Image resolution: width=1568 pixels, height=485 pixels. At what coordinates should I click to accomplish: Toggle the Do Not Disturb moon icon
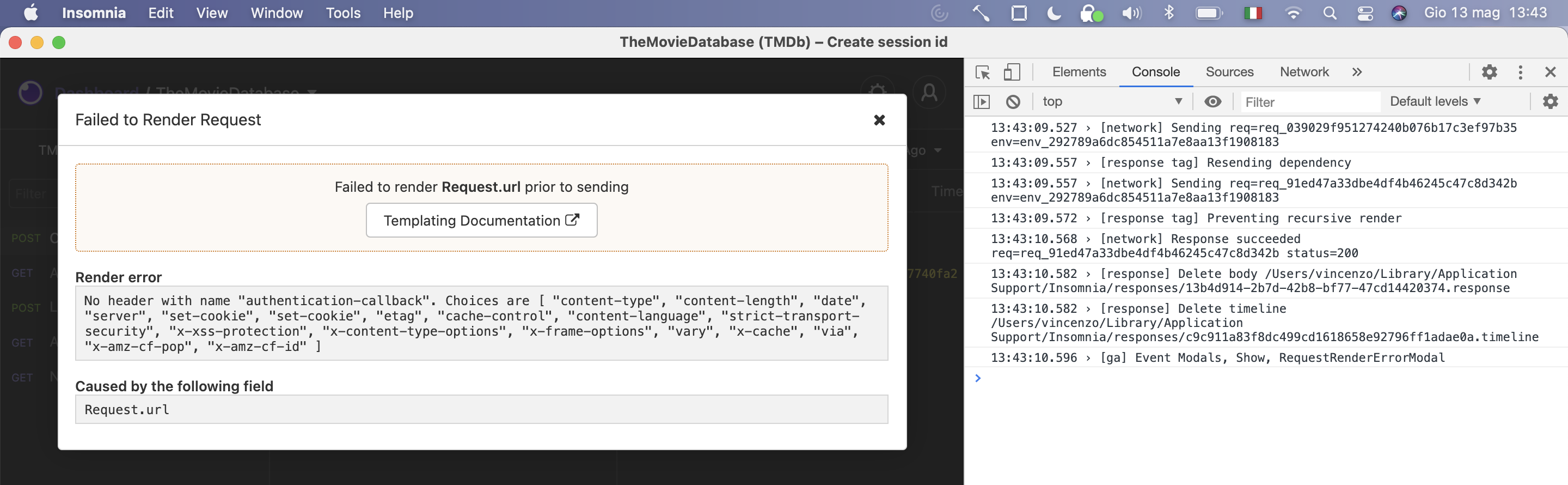pyautogui.click(x=1054, y=13)
